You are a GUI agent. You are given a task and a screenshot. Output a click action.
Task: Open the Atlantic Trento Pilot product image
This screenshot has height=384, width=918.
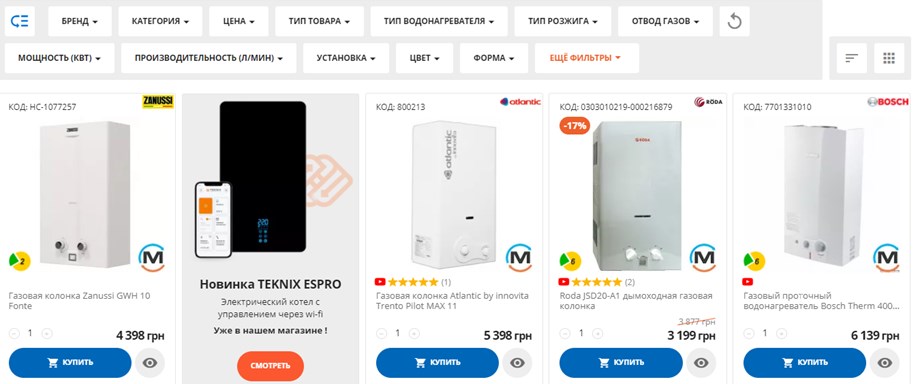(454, 195)
